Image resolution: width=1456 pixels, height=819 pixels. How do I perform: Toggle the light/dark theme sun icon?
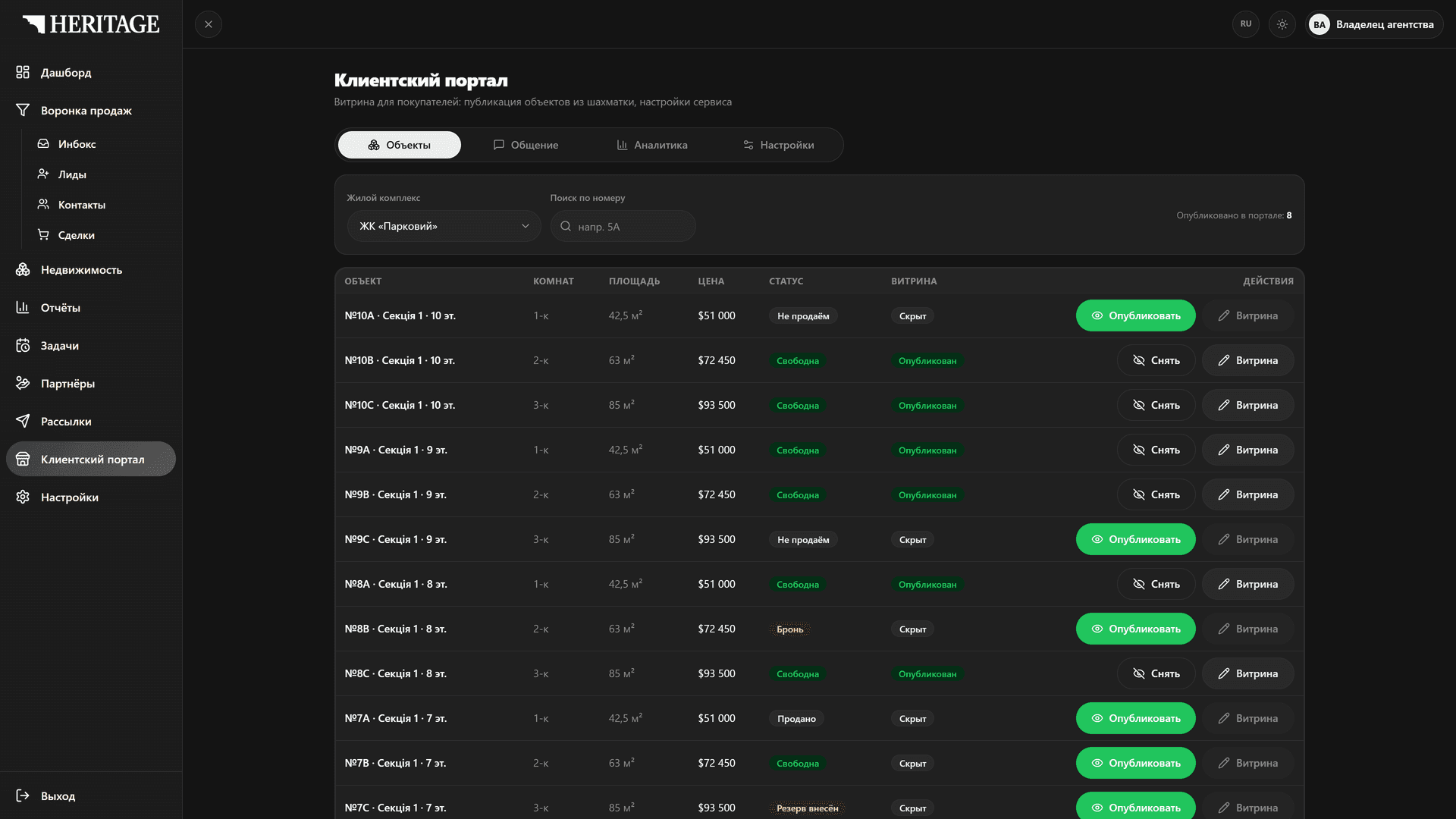click(1282, 24)
